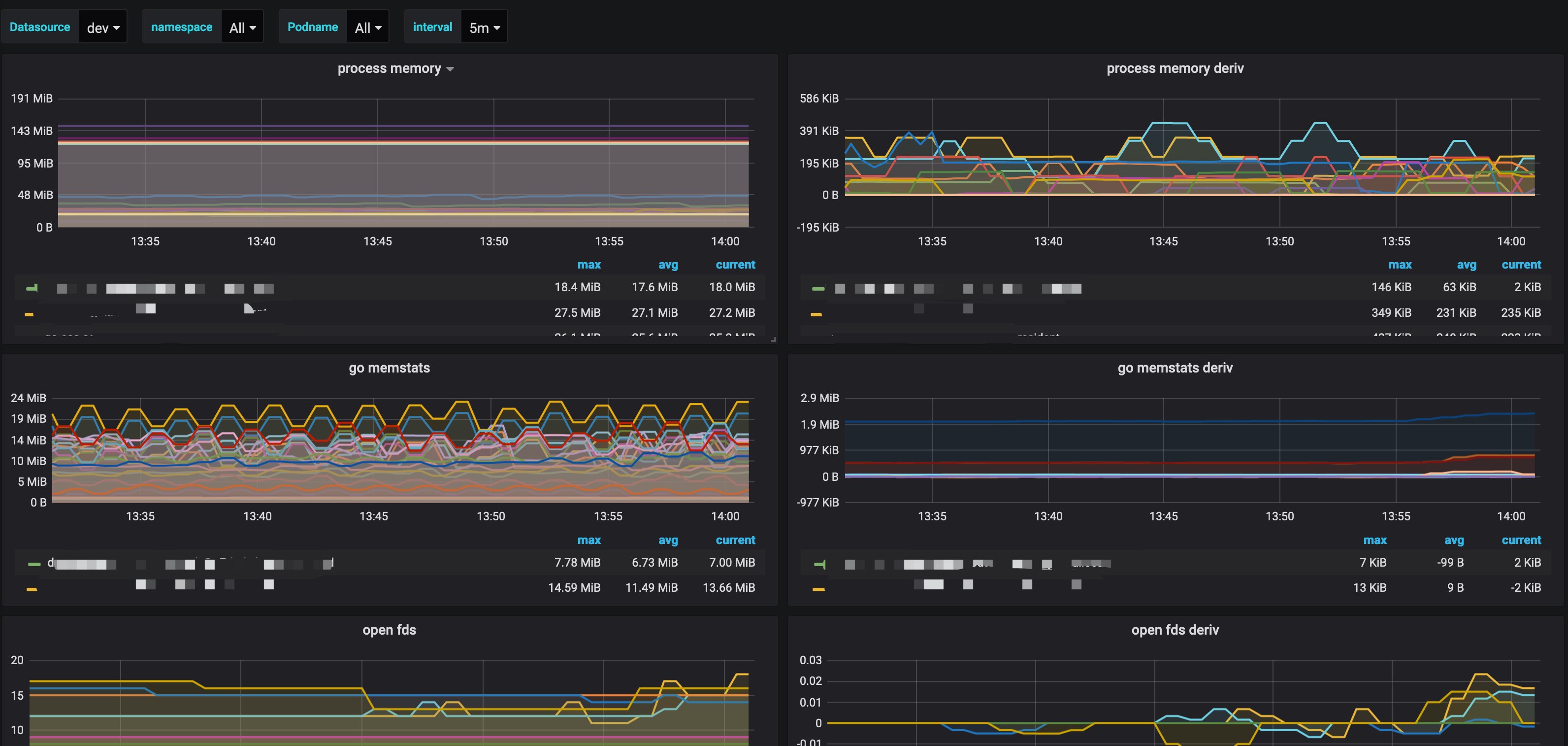1568x746 pixels.
Task: Click the yellow swatch in process memory legend
Action: coord(29,314)
